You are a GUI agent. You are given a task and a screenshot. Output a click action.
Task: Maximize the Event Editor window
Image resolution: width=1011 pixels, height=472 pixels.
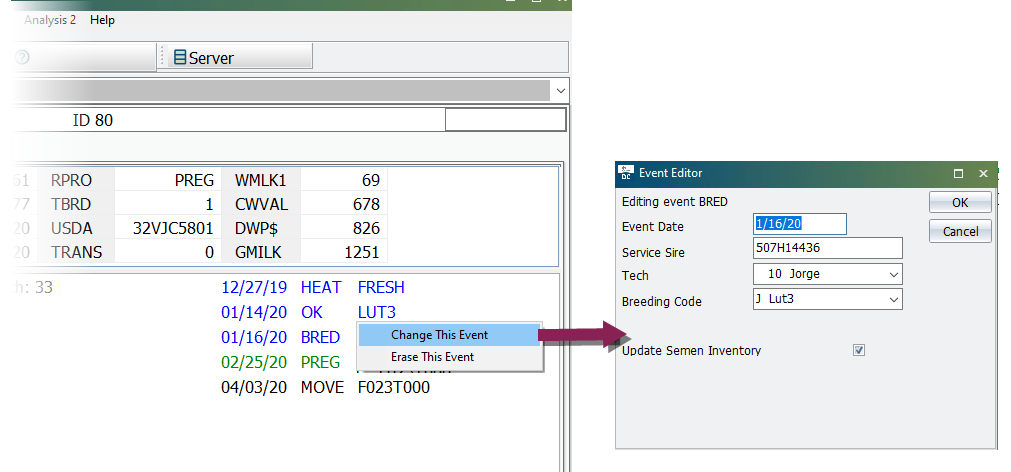tap(959, 173)
